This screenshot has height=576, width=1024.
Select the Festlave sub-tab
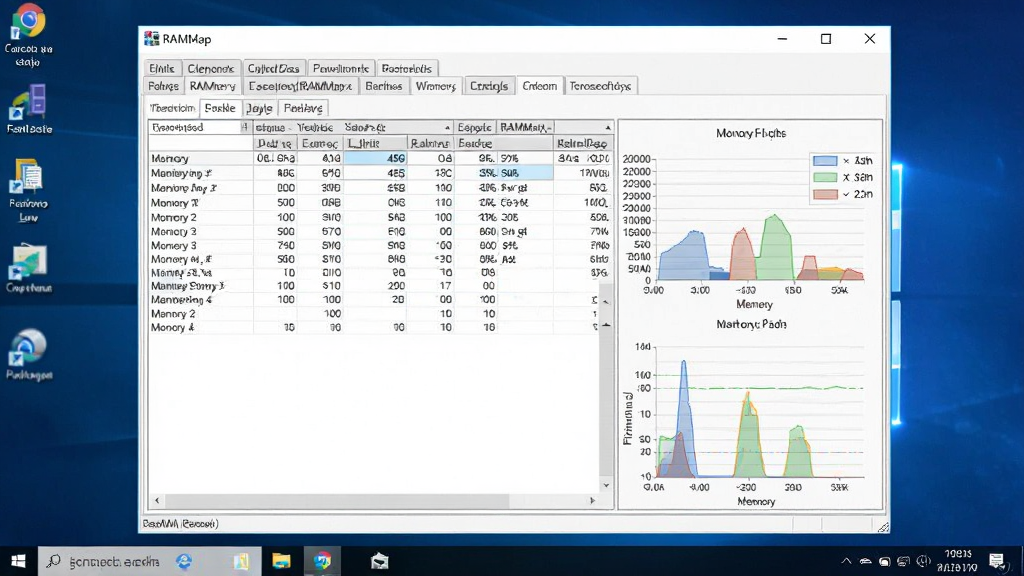[x=303, y=108]
